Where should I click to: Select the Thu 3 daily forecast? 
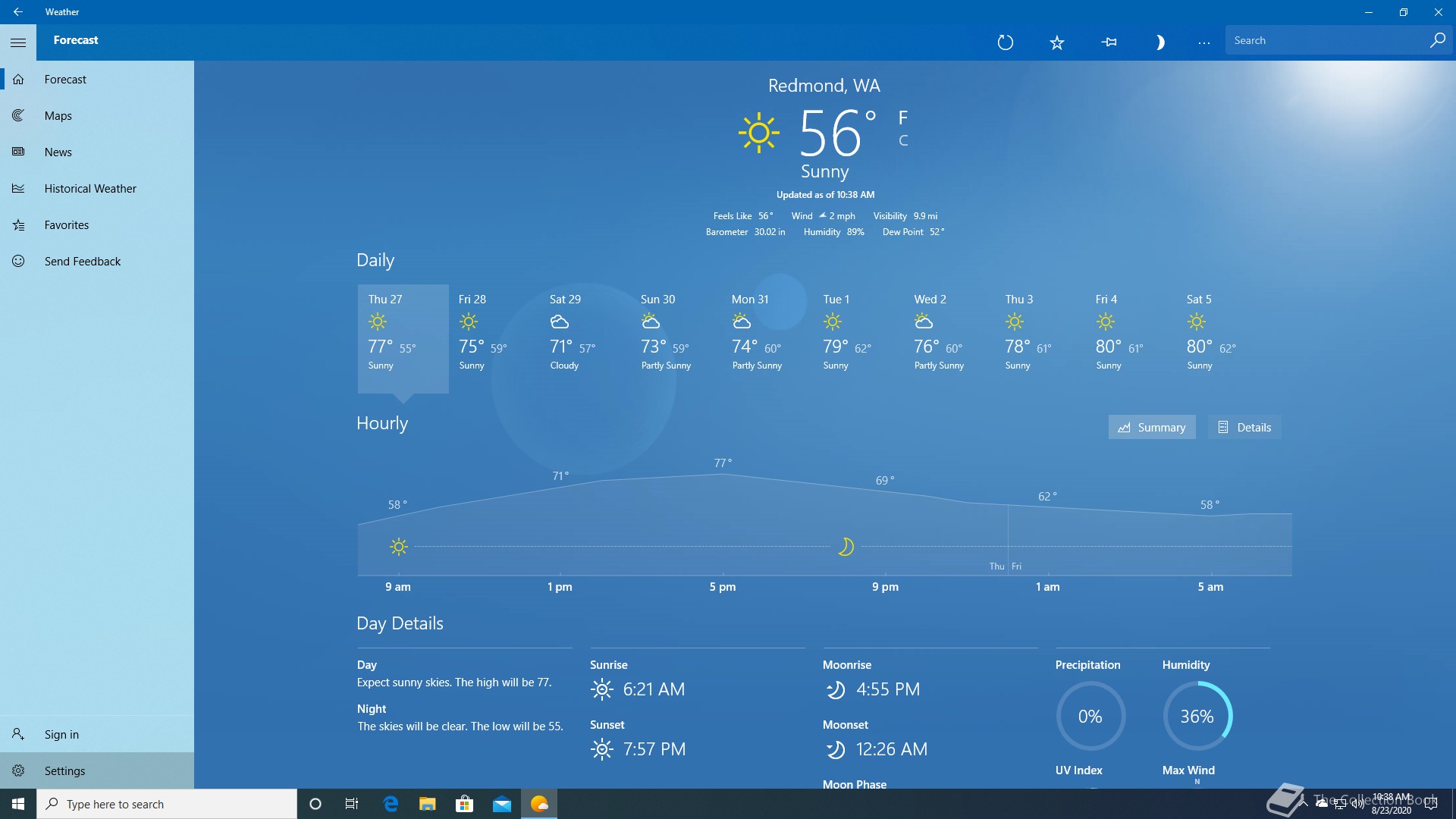(1040, 338)
